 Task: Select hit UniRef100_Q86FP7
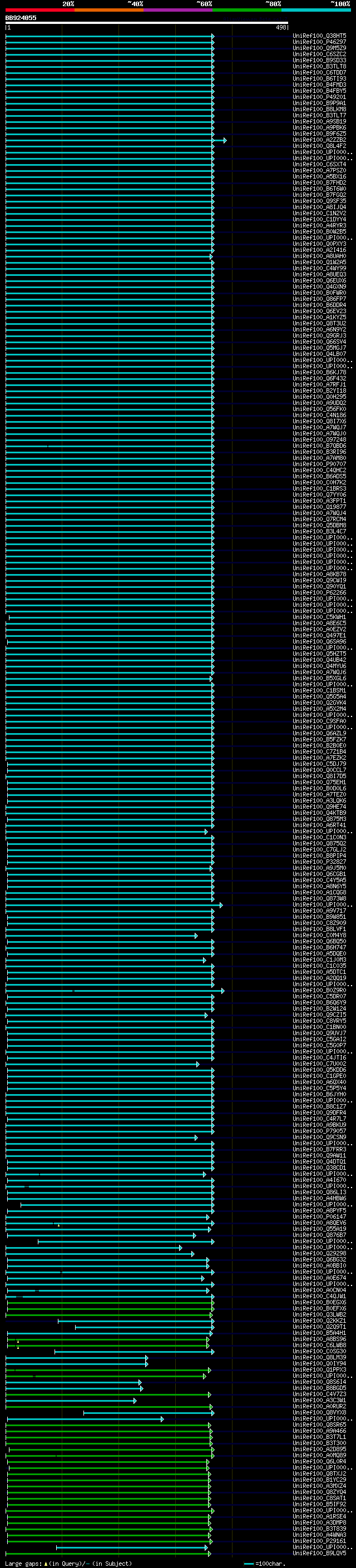click(319, 299)
